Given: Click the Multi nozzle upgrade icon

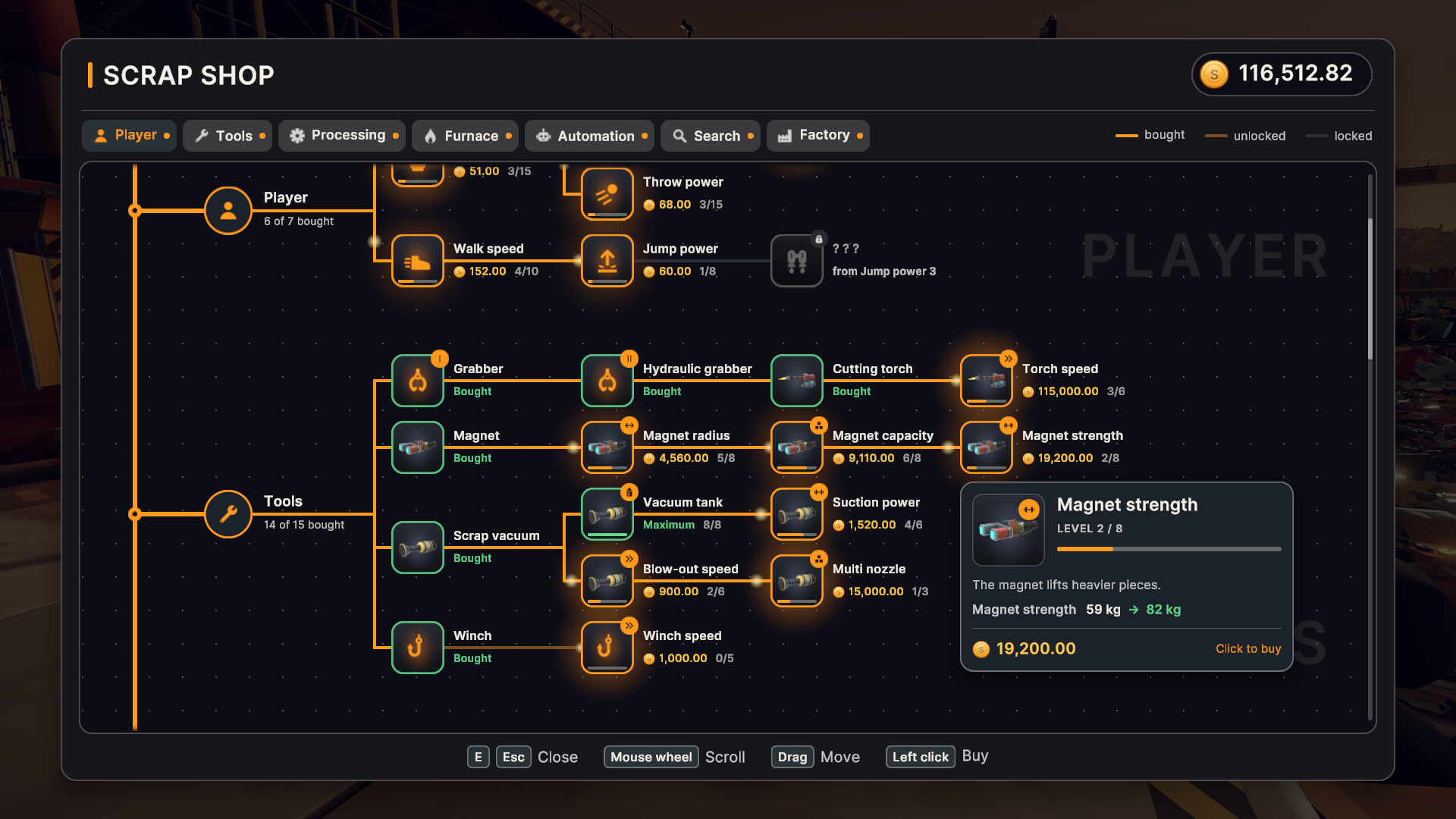Looking at the screenshot, I should 796,581.
